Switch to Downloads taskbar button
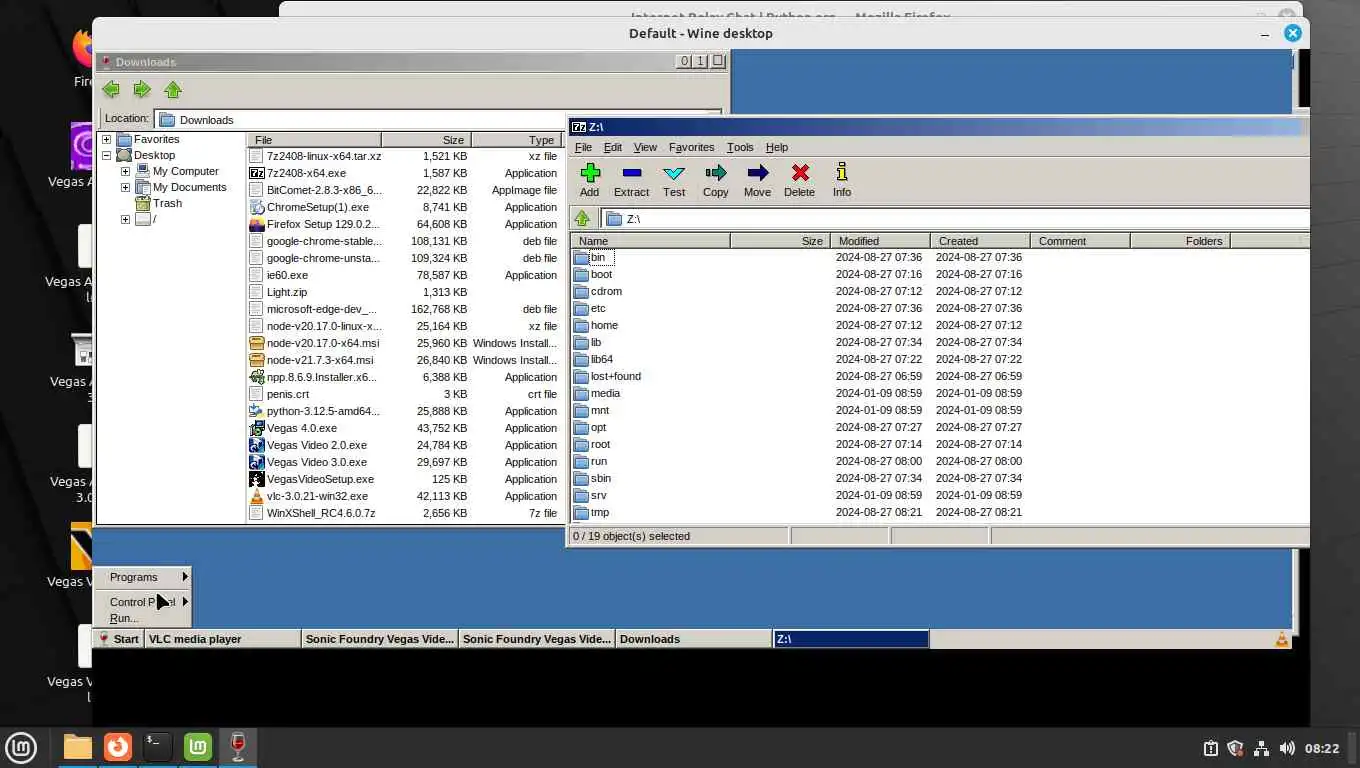The height and width of the screenshot is (768, 1360). 693,639
